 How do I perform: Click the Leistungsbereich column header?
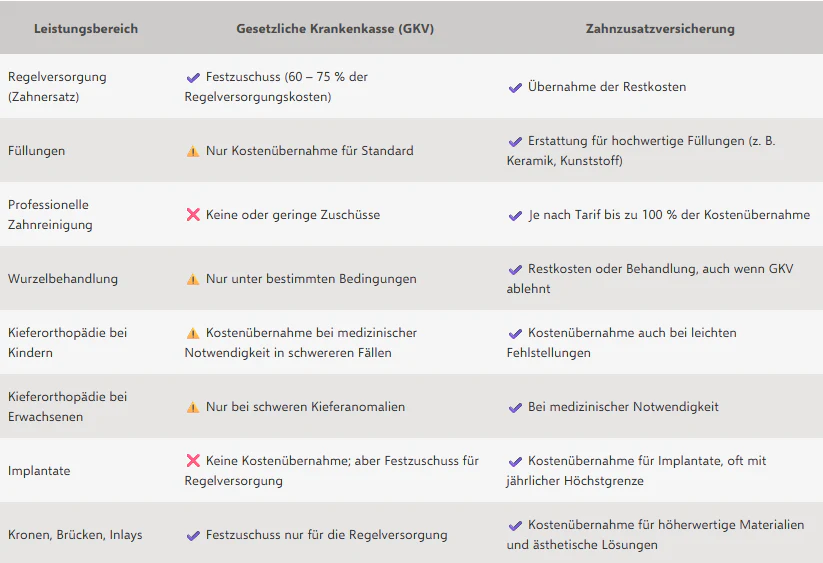click(x=86, y=29)
